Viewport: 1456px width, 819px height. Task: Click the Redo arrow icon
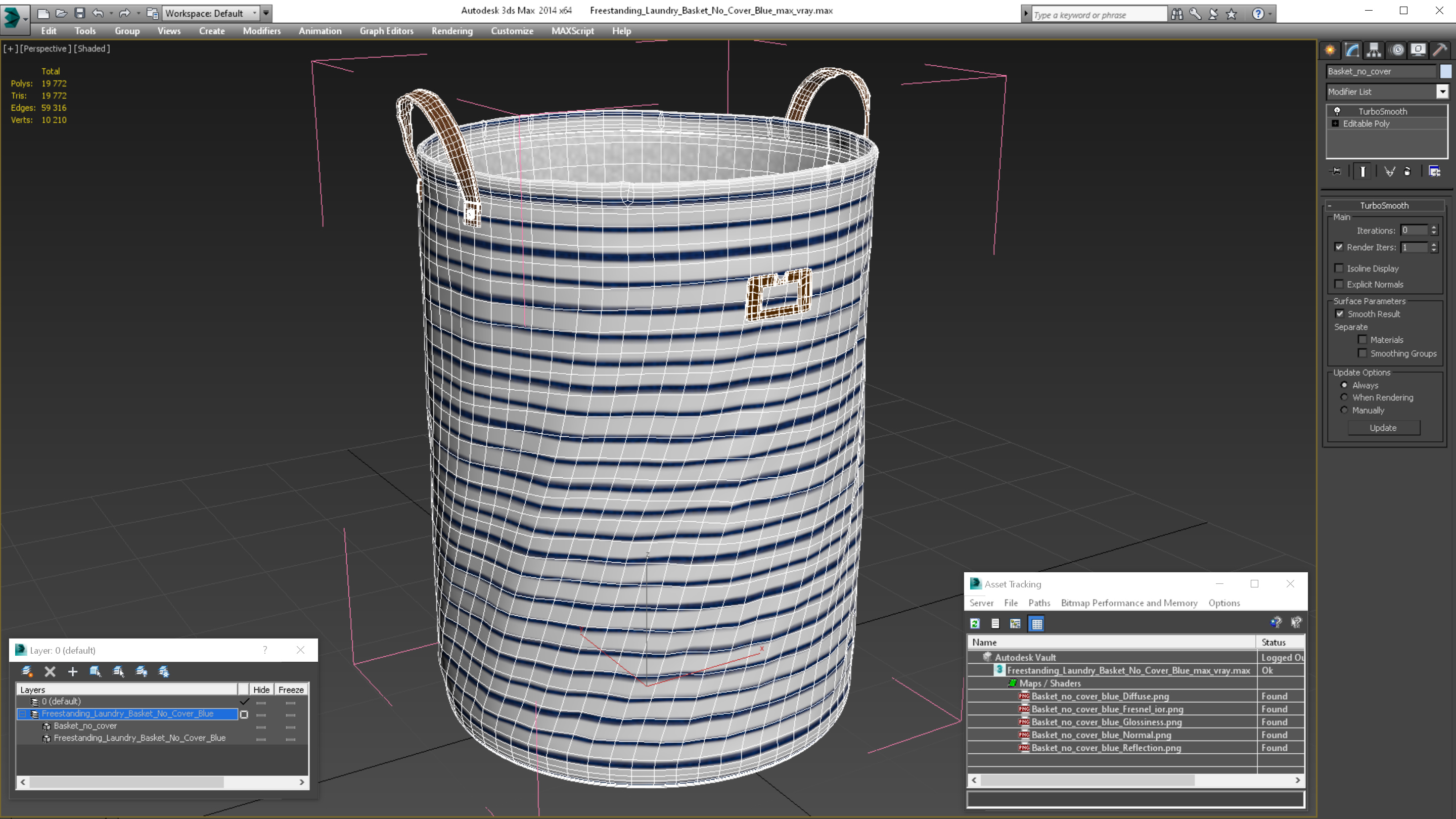(x=125, y=13)
